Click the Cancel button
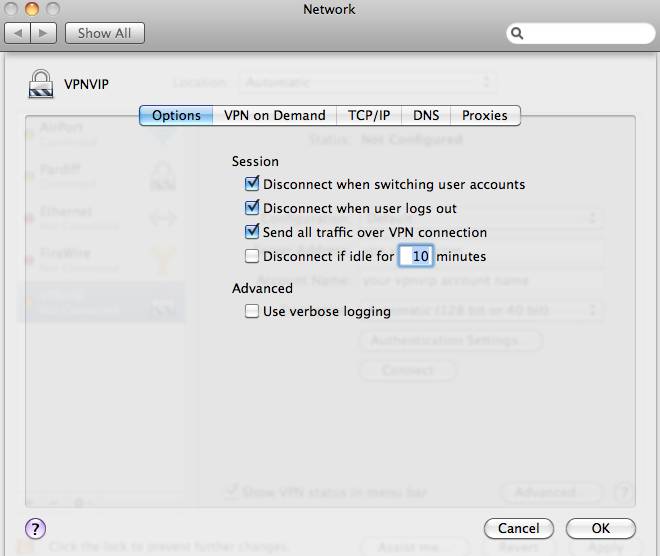The image size is (660, 556). tap(519, 528)
